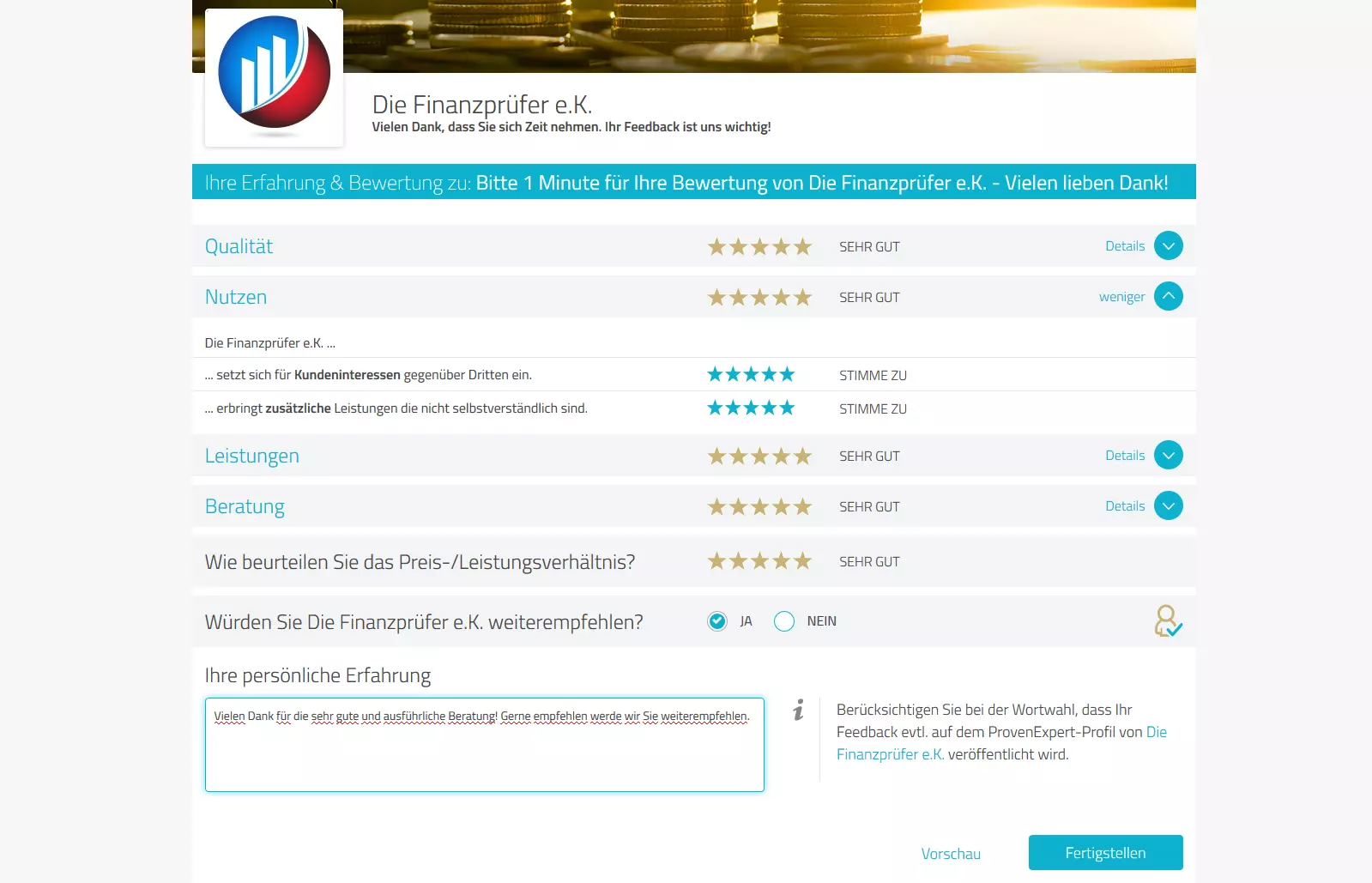Click Details link in Beratung row
Viewport: 1372px width, 883px height.
pyautogui.click(x=1125, y=506)
